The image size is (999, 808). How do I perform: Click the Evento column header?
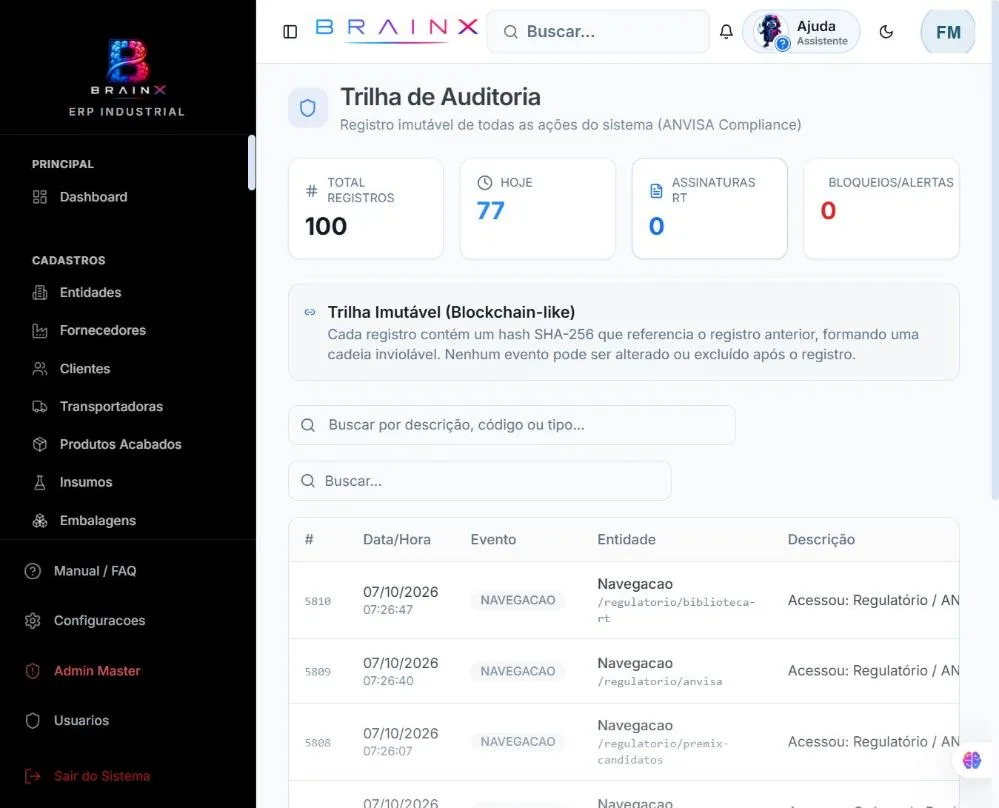(x=493, y=540)
